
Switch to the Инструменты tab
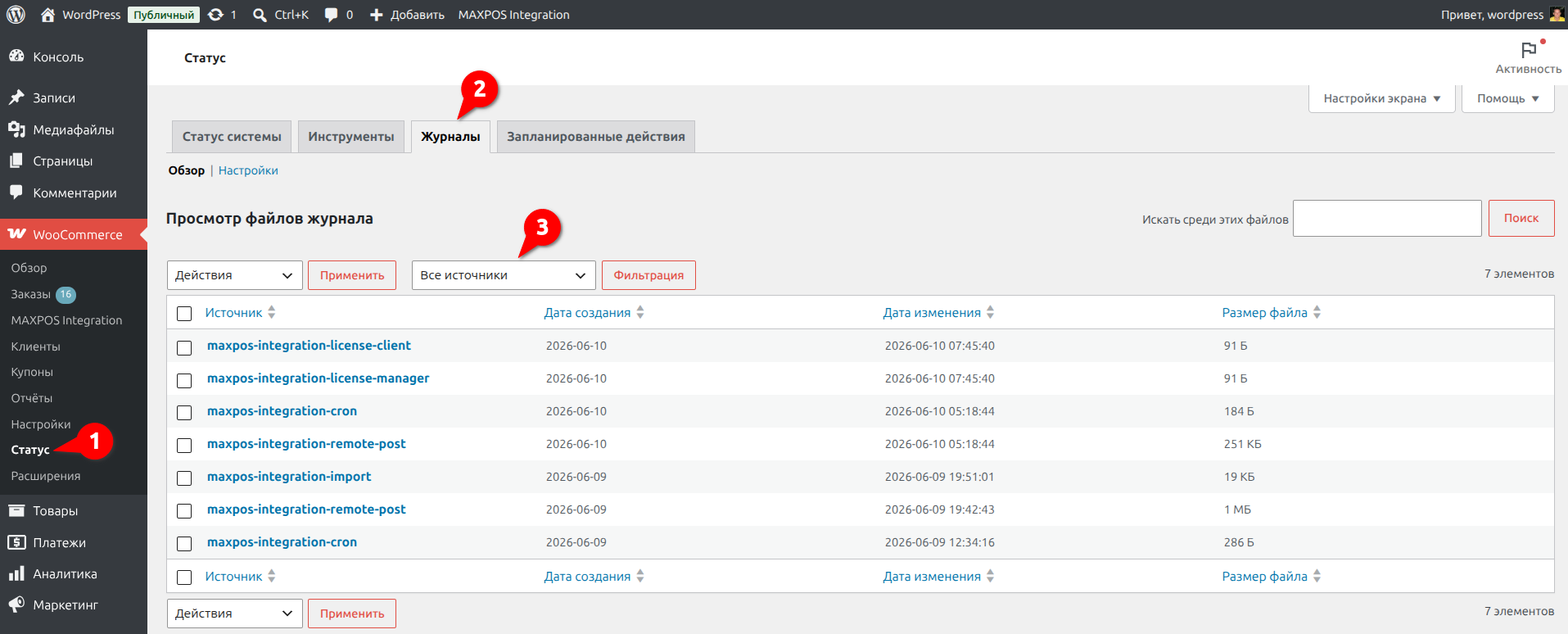(351, 137)
